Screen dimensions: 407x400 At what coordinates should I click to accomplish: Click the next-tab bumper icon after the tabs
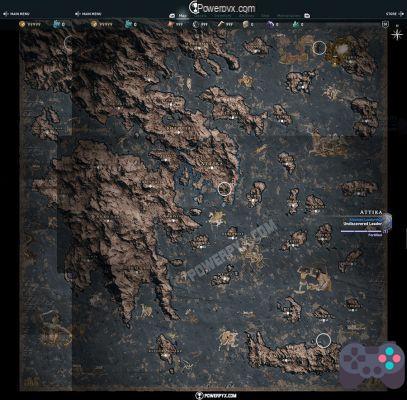pyautogui.click(x=307, y=15)
